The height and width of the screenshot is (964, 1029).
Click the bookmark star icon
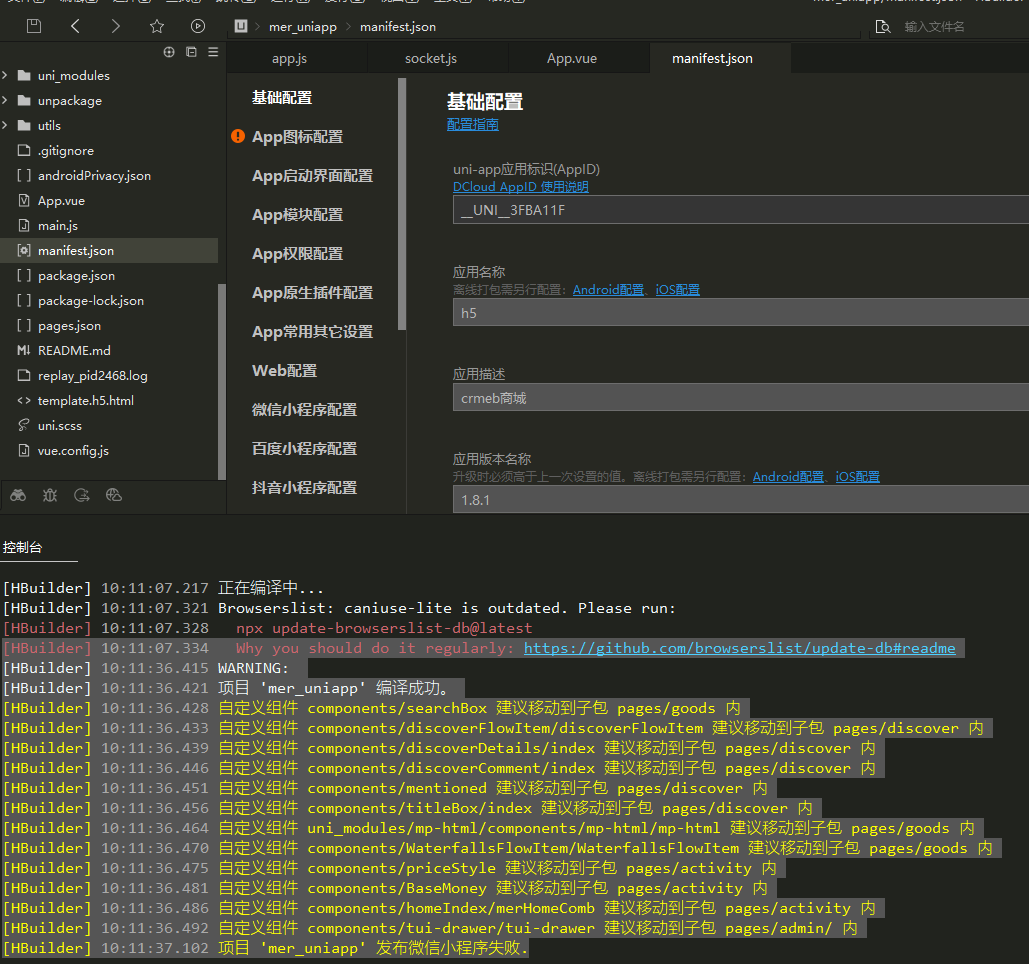click(156, 26)
